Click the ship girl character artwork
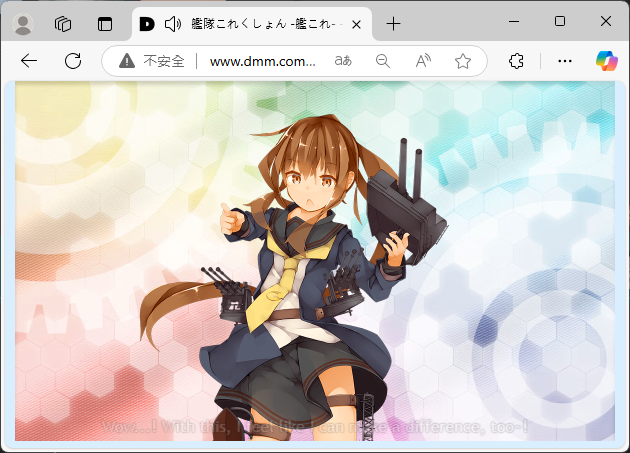The width and height of the screenshot is (630, 453). [293, 277]
